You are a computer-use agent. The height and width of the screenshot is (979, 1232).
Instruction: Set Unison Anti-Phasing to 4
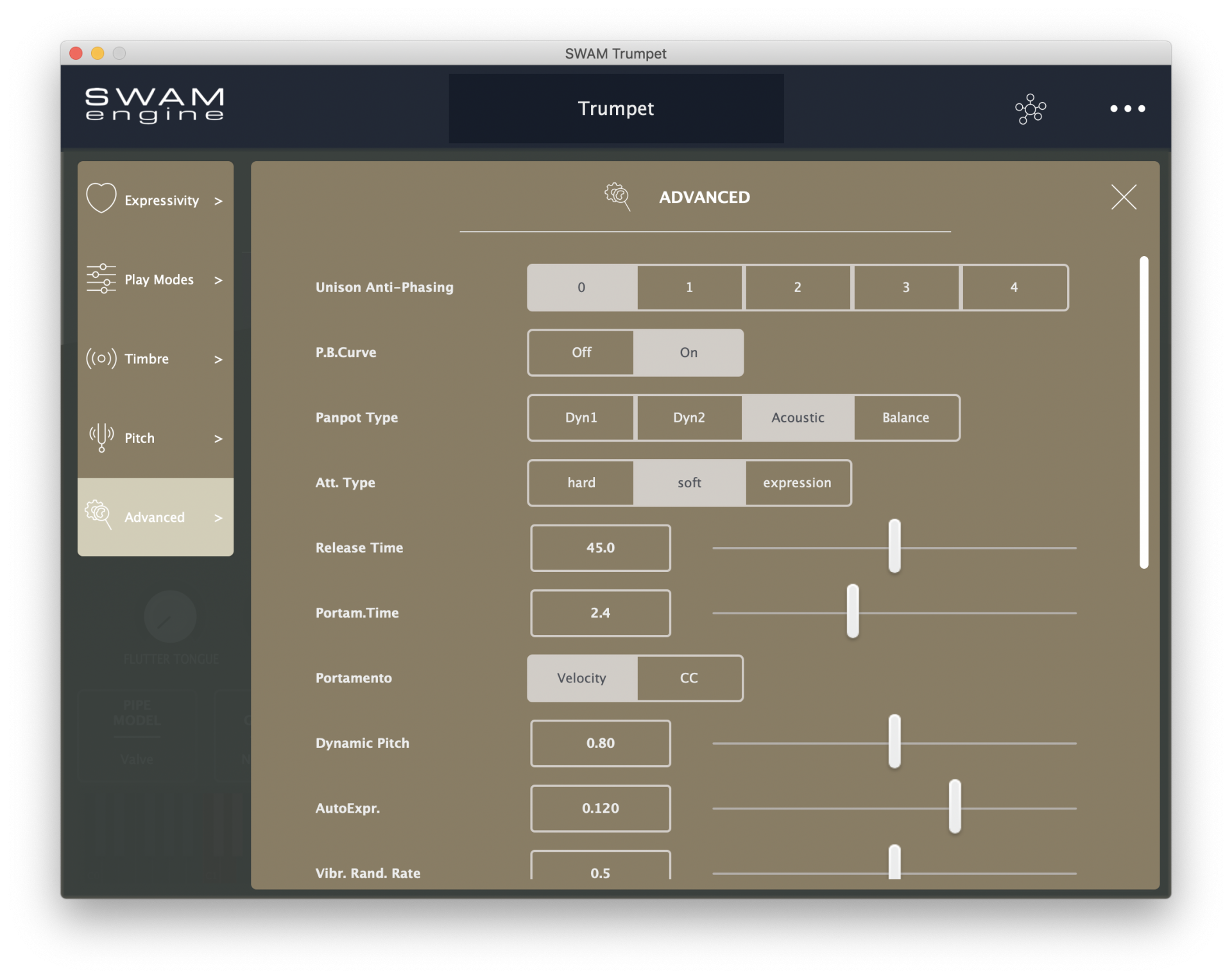point(1014,287)
